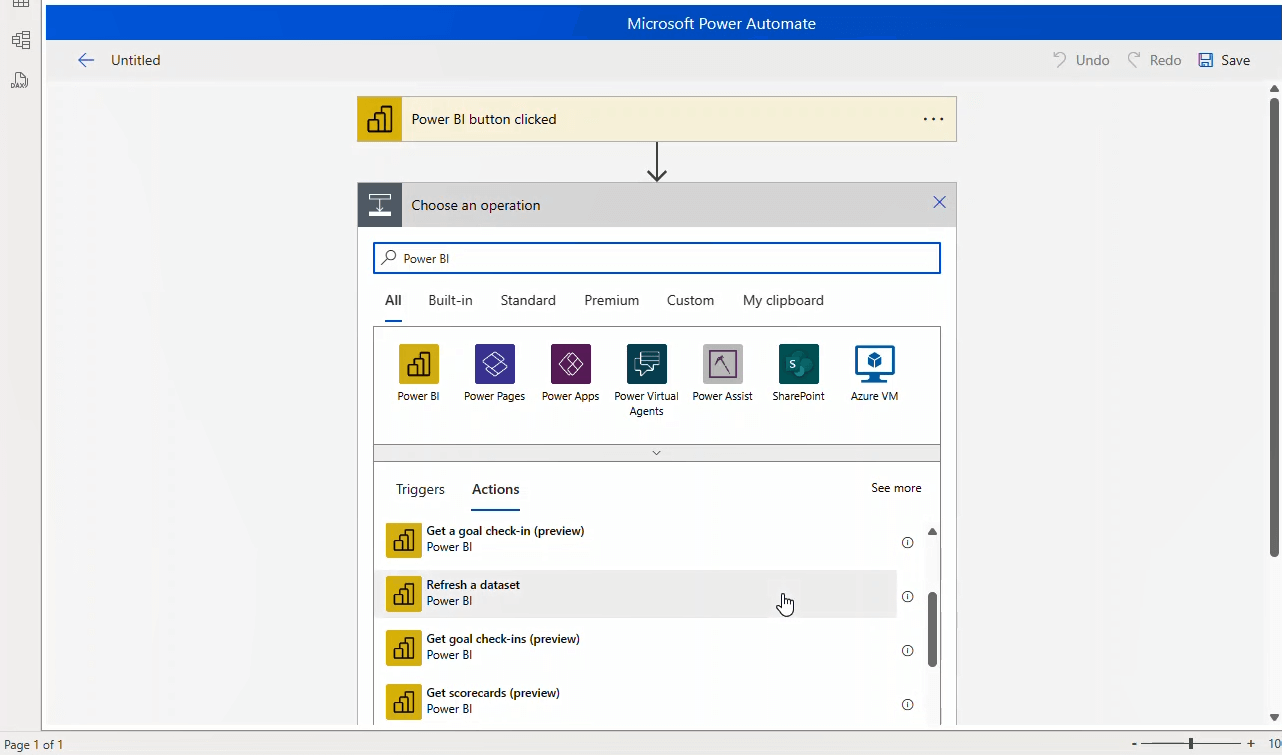The image size is (1282, 755).
Task: Switch to the Premium tab
Action: 611,300
